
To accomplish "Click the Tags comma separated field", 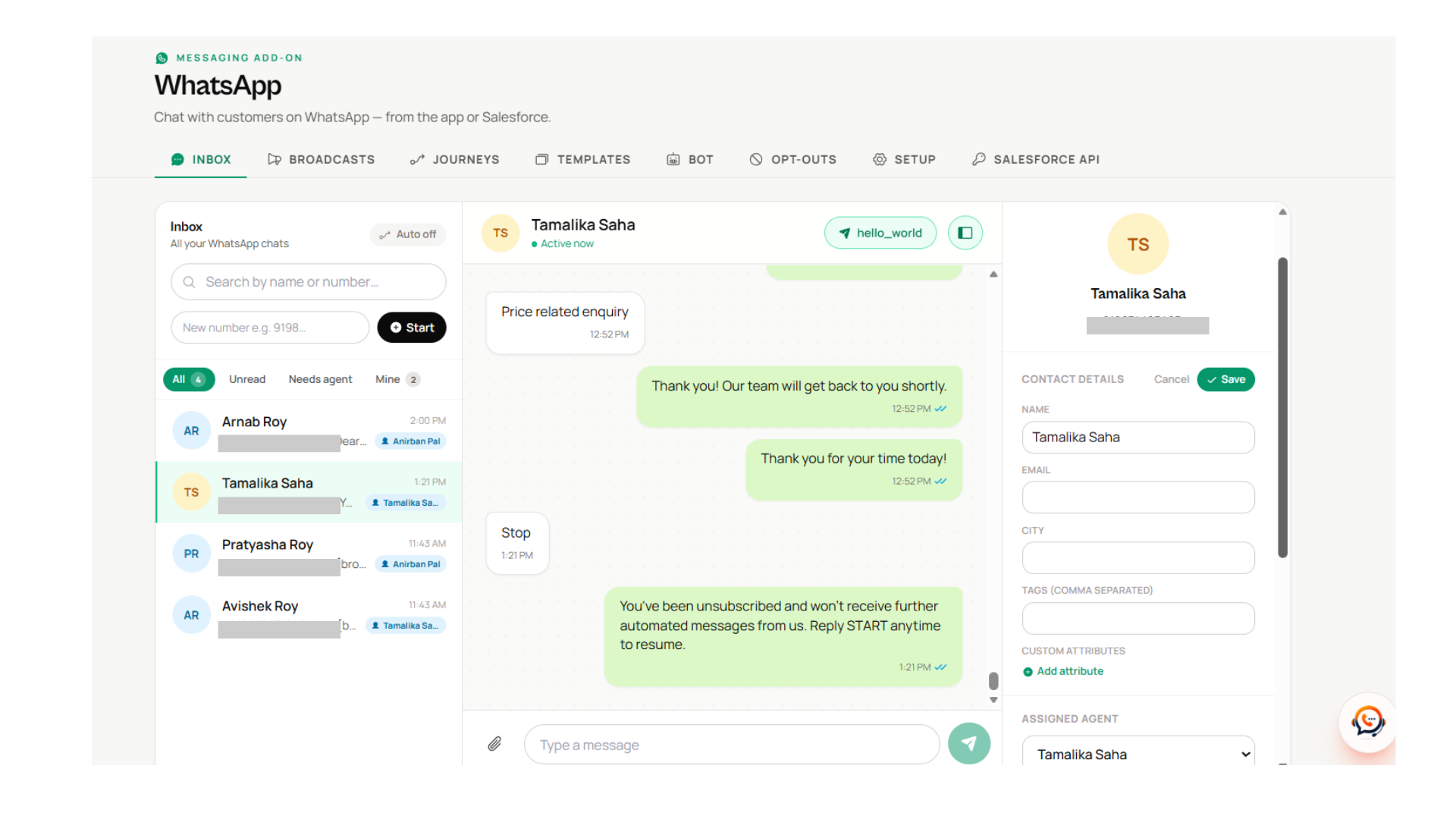I will pos(1137,619).
